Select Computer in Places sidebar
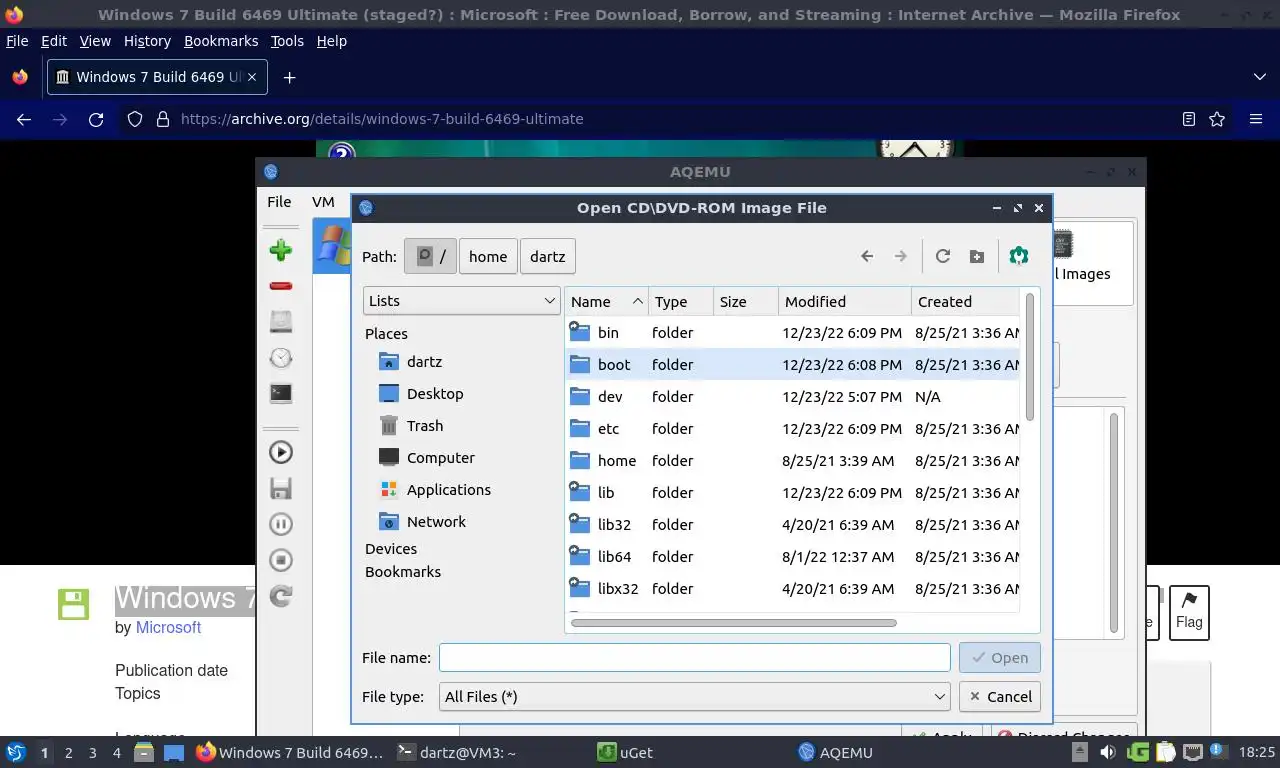Screen dimensions: 1280x768 click(440, 457)
